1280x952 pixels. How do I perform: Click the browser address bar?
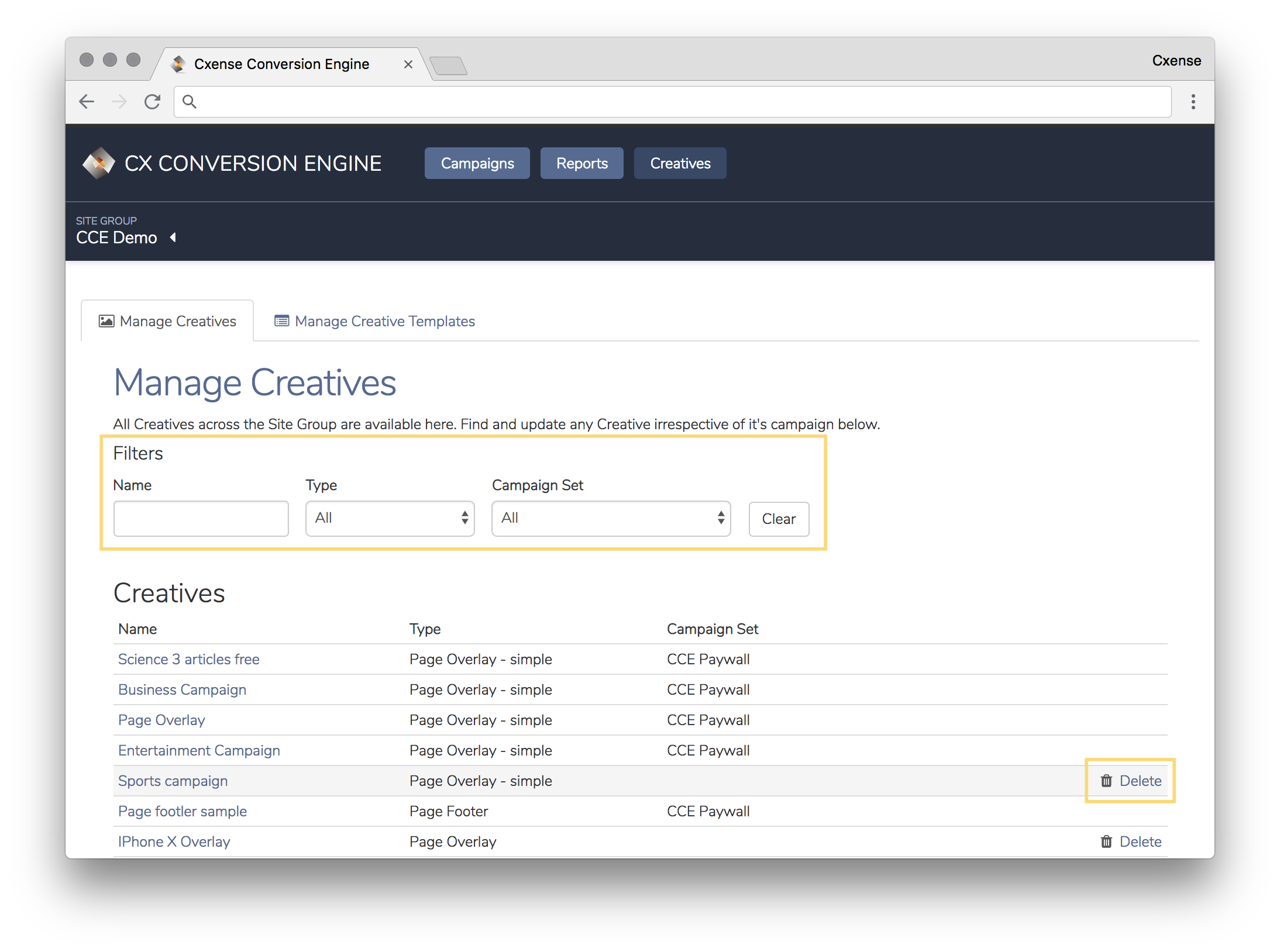(673, 102)
